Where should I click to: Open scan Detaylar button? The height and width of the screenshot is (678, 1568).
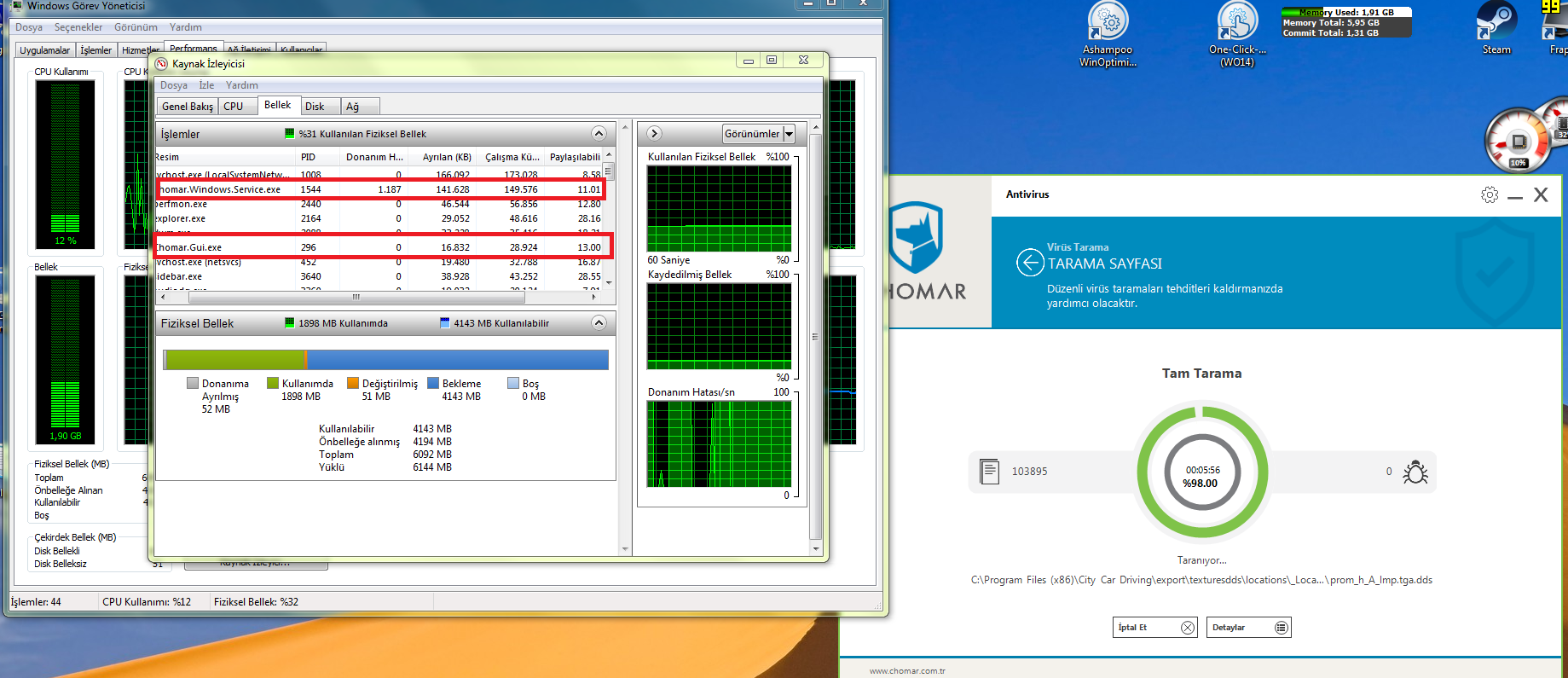click(x=1248, y=628)
